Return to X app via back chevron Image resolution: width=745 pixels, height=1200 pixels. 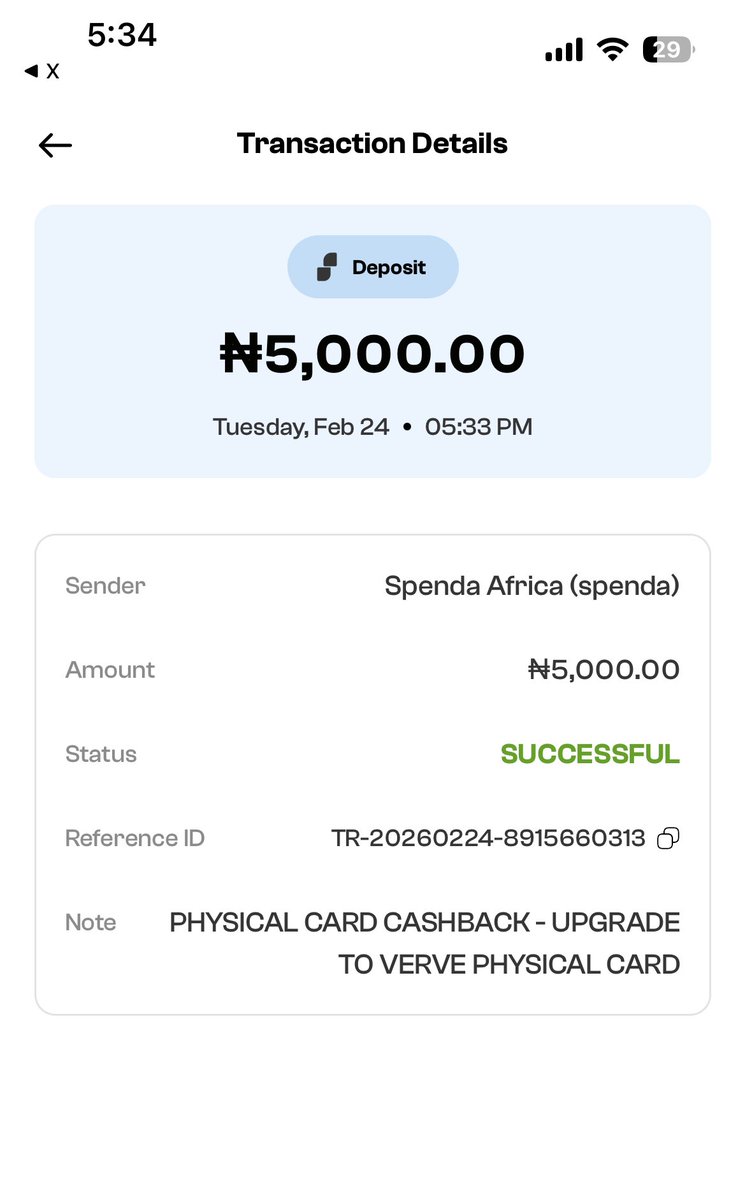pyautogui.click(x=41, y=71)
